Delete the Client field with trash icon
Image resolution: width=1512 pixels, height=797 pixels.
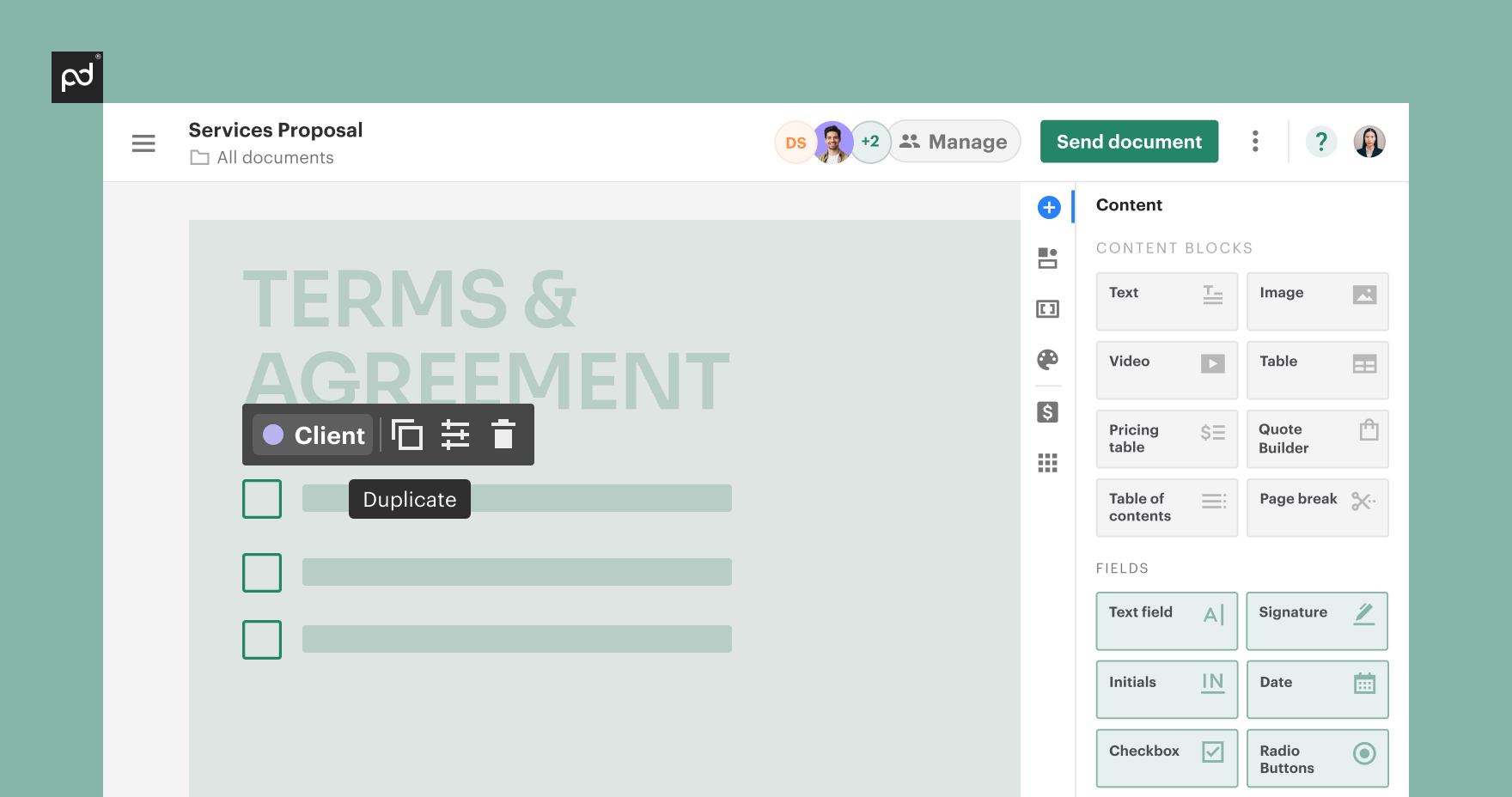[503, 435]
